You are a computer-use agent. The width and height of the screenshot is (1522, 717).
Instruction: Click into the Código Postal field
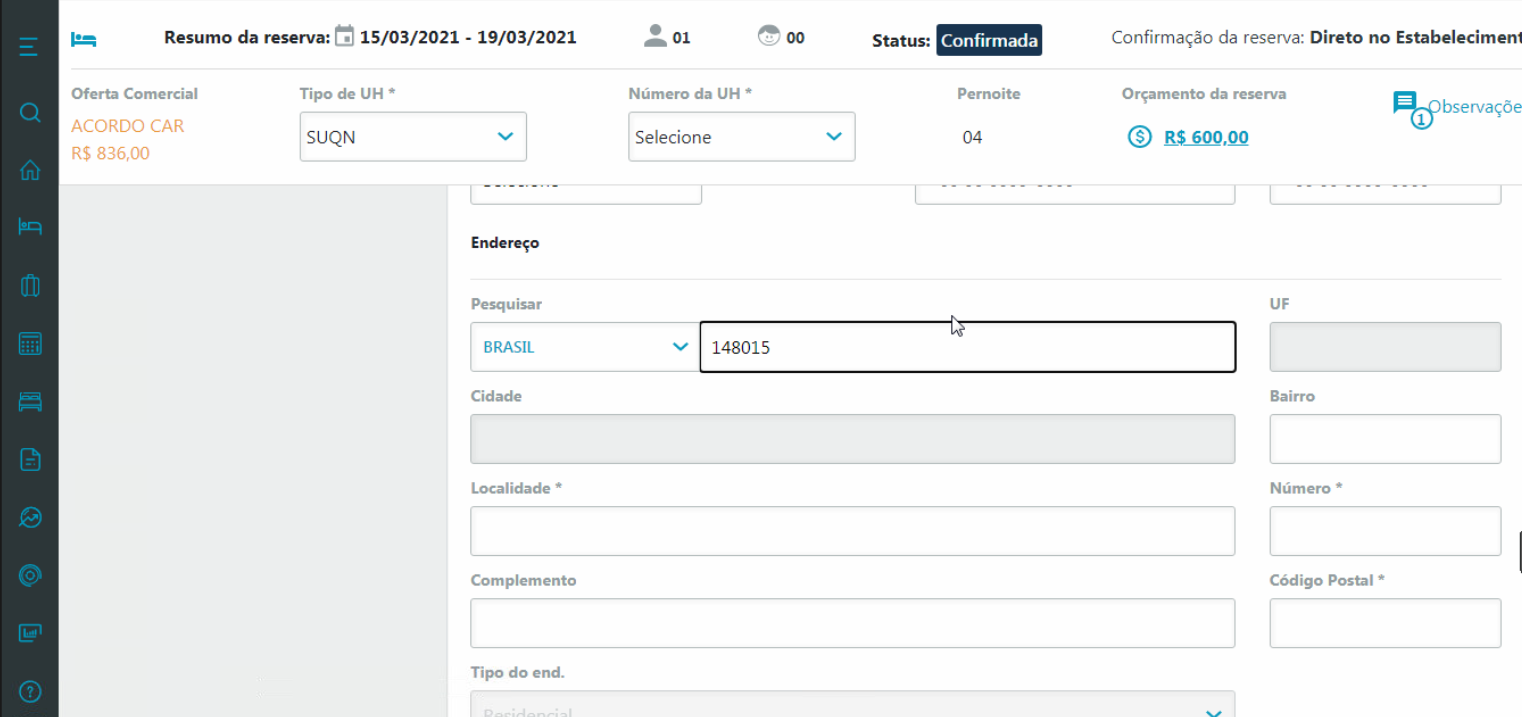[1385, 623]
